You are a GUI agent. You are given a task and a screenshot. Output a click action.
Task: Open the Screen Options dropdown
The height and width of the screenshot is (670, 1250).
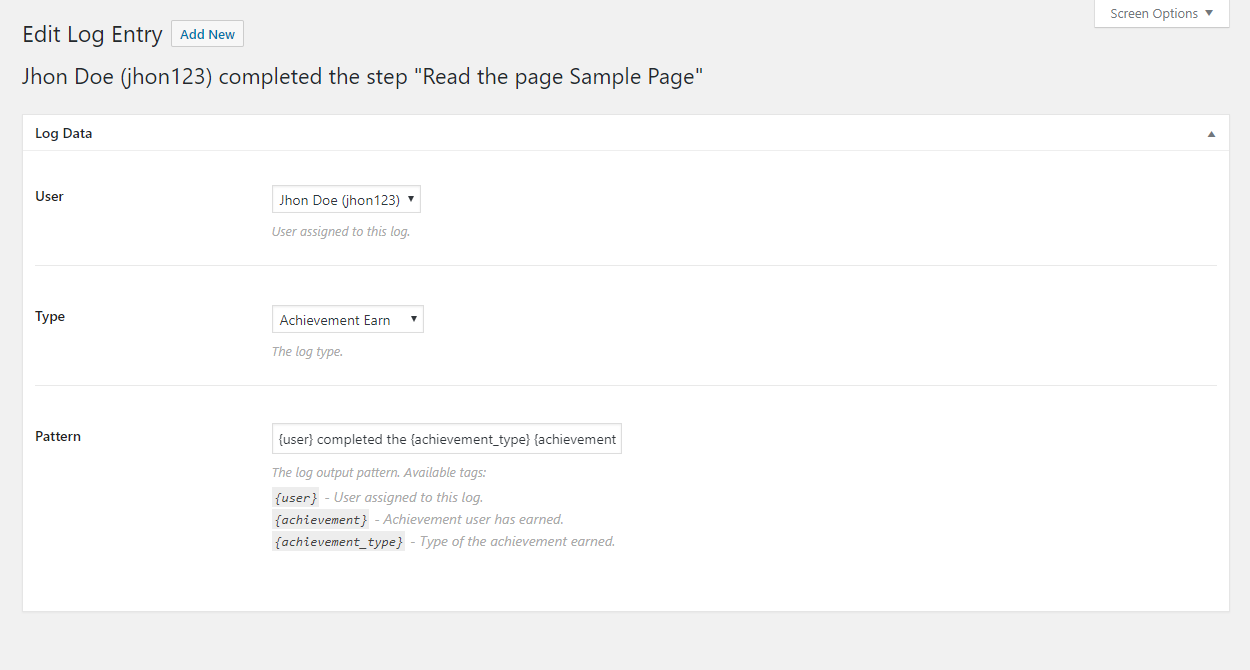click(x=1161, y=14)
